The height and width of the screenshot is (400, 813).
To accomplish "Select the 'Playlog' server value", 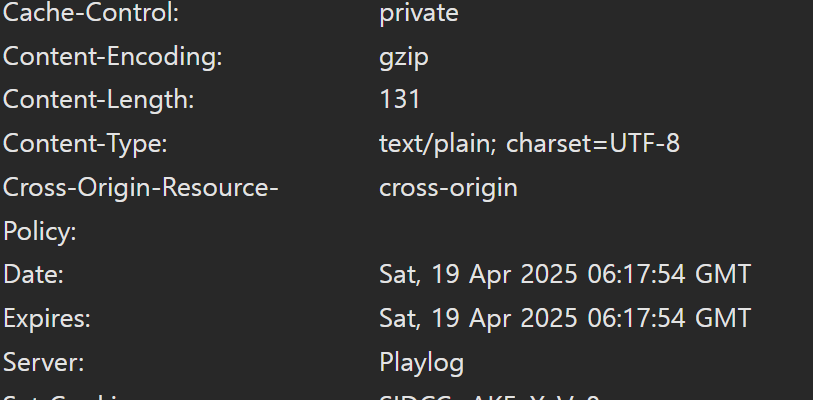I will coord(422,363).
